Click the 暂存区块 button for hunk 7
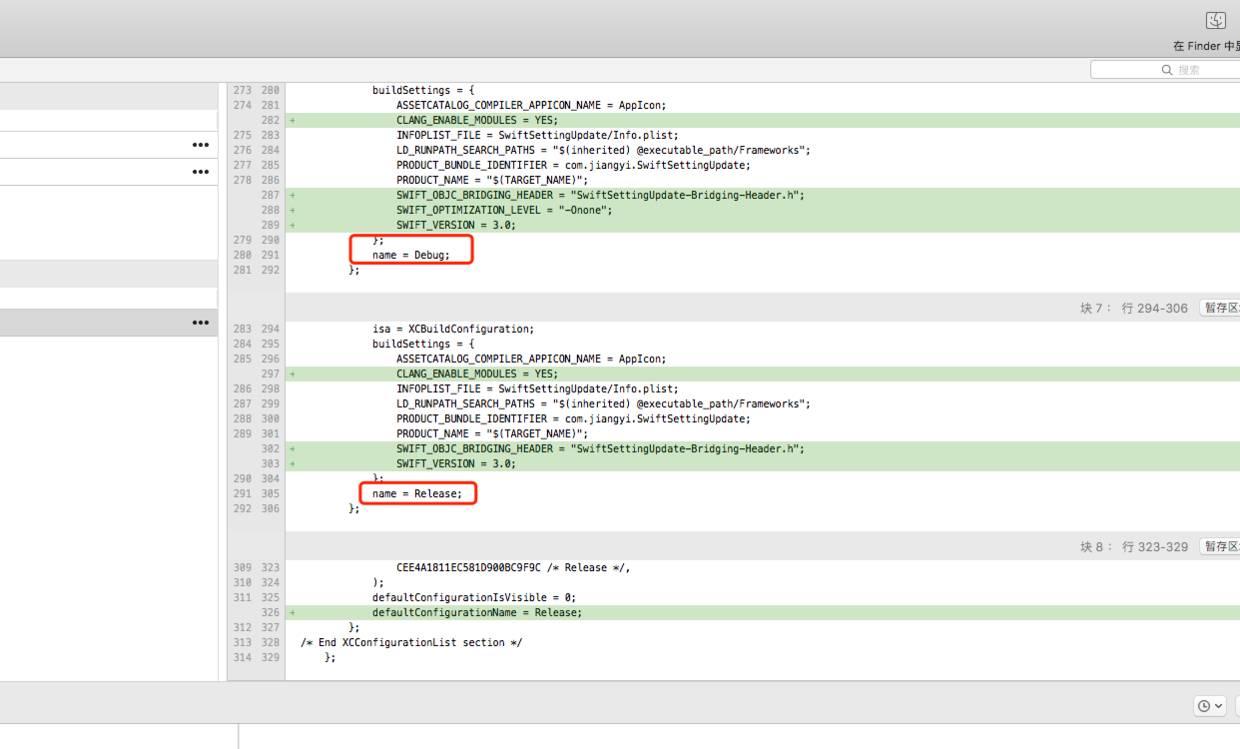 tap(1221, 308)
